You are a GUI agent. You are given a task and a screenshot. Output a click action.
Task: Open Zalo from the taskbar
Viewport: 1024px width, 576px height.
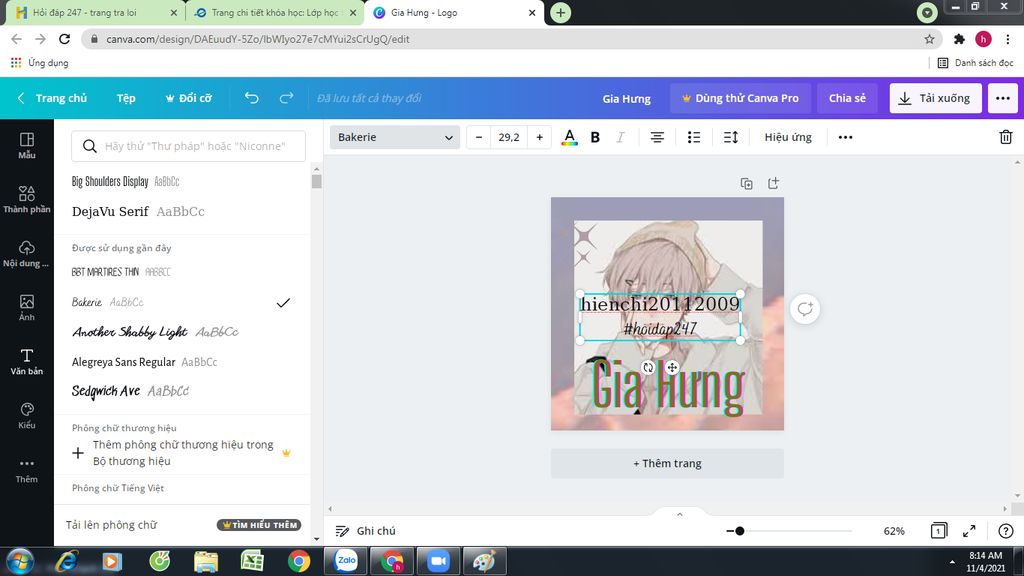click(x=346, y=561)
